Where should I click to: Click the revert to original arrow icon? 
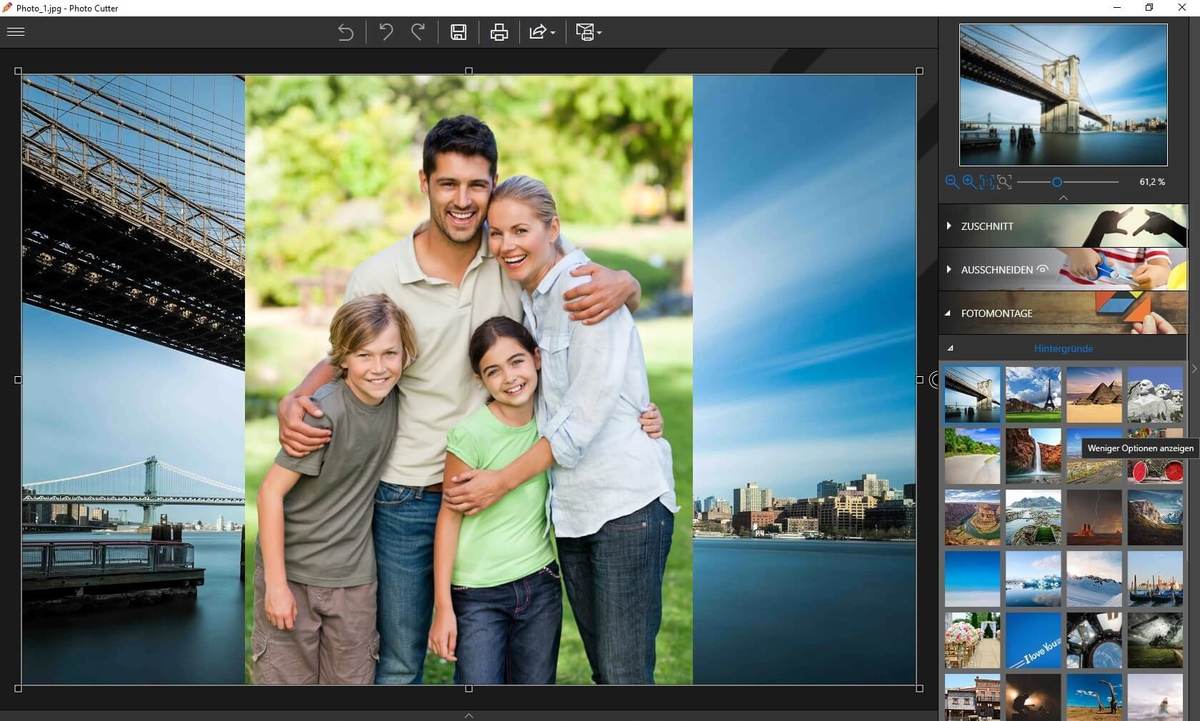(x=346, y=32)
